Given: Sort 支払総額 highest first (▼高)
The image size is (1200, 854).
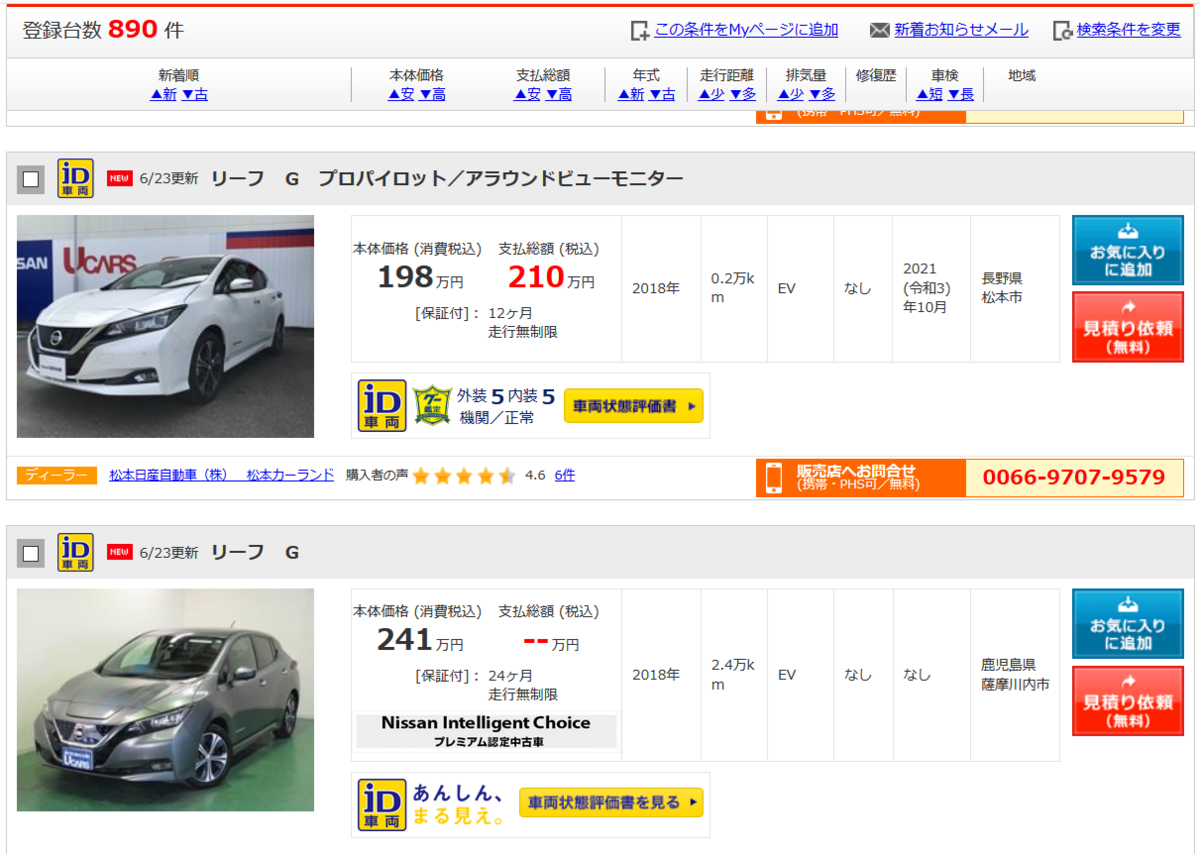Looking at the screenshot, I should [559, 94].
